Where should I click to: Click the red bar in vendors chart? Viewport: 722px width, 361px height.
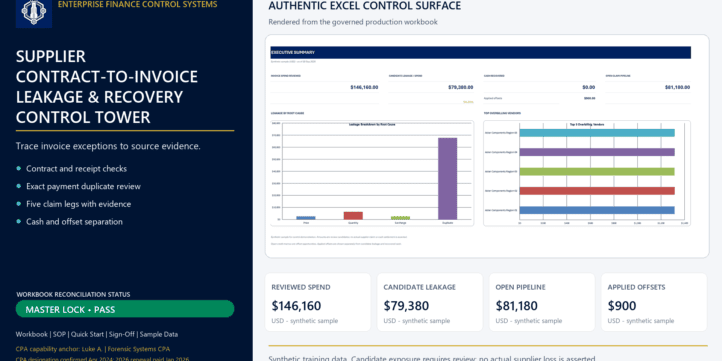click(x=597, y=191)
